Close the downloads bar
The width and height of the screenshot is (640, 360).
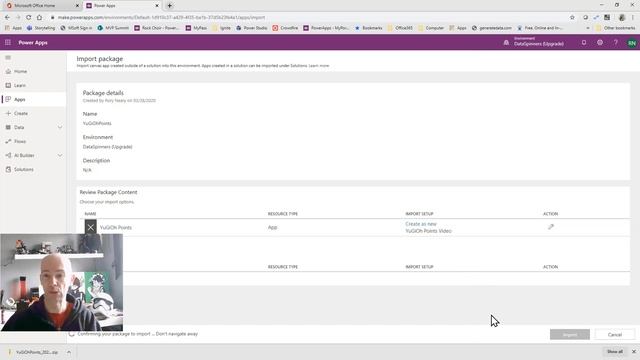coord(634,352)
